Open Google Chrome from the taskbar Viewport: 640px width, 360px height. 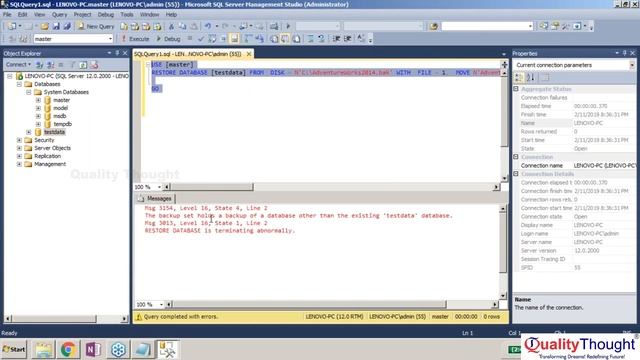(x=68, y=350)
